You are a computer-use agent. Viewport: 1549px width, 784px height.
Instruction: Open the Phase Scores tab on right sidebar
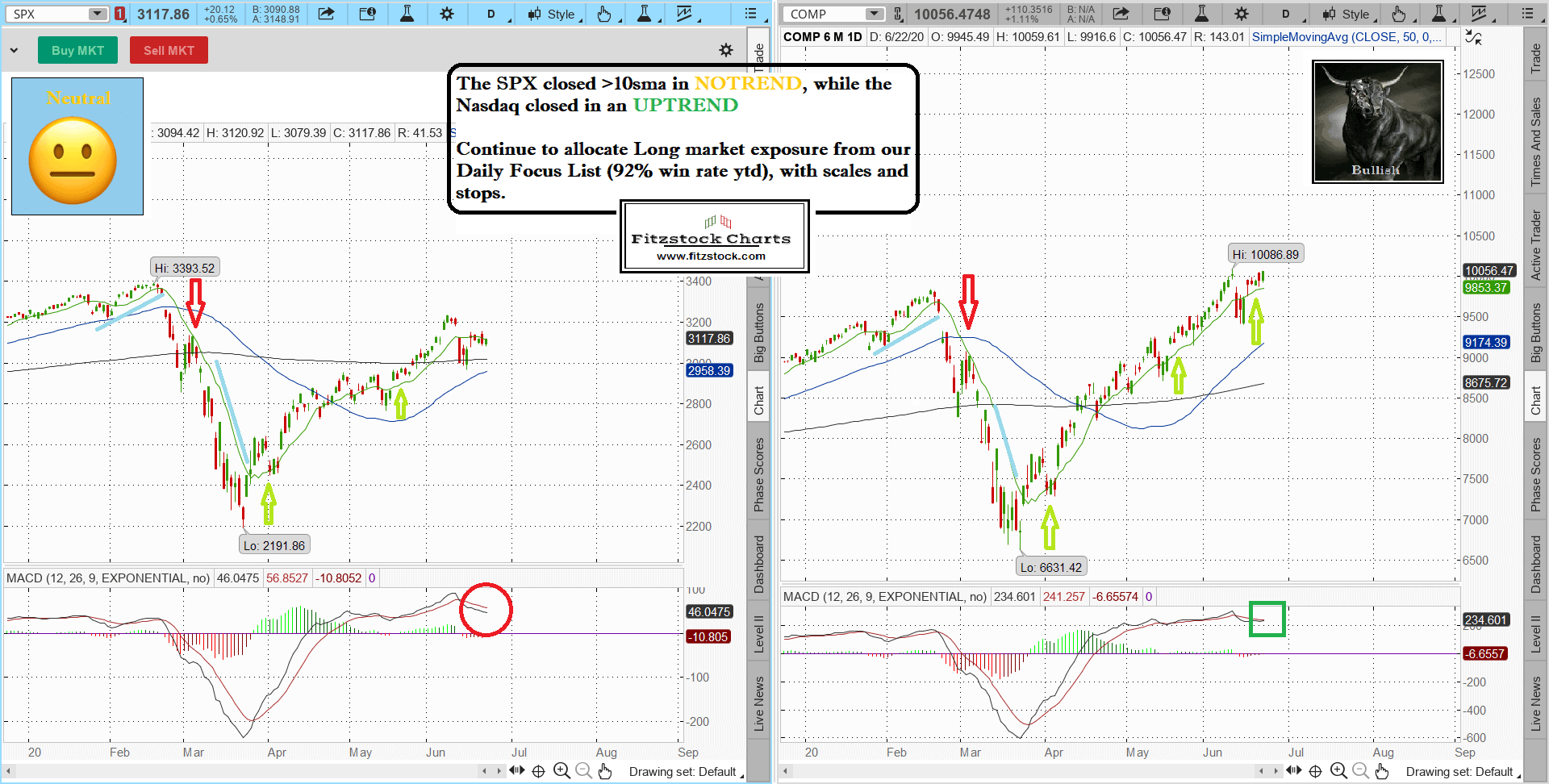point(1536,474)
